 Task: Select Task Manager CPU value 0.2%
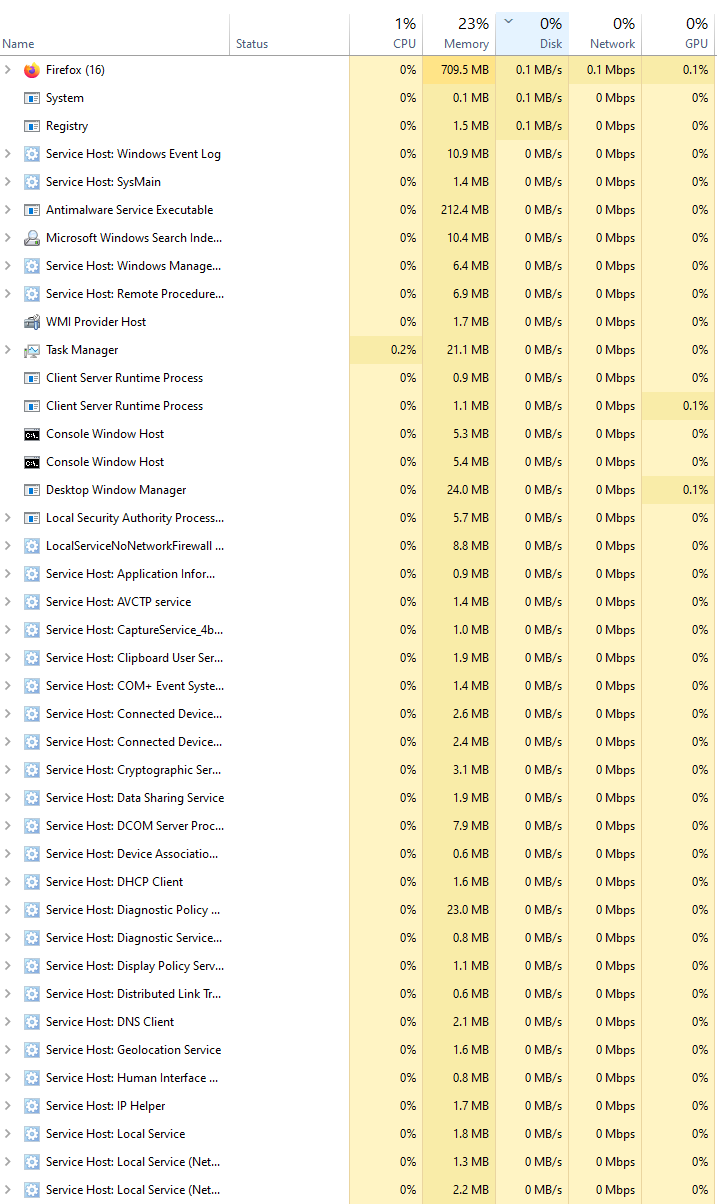click(402, 350)
